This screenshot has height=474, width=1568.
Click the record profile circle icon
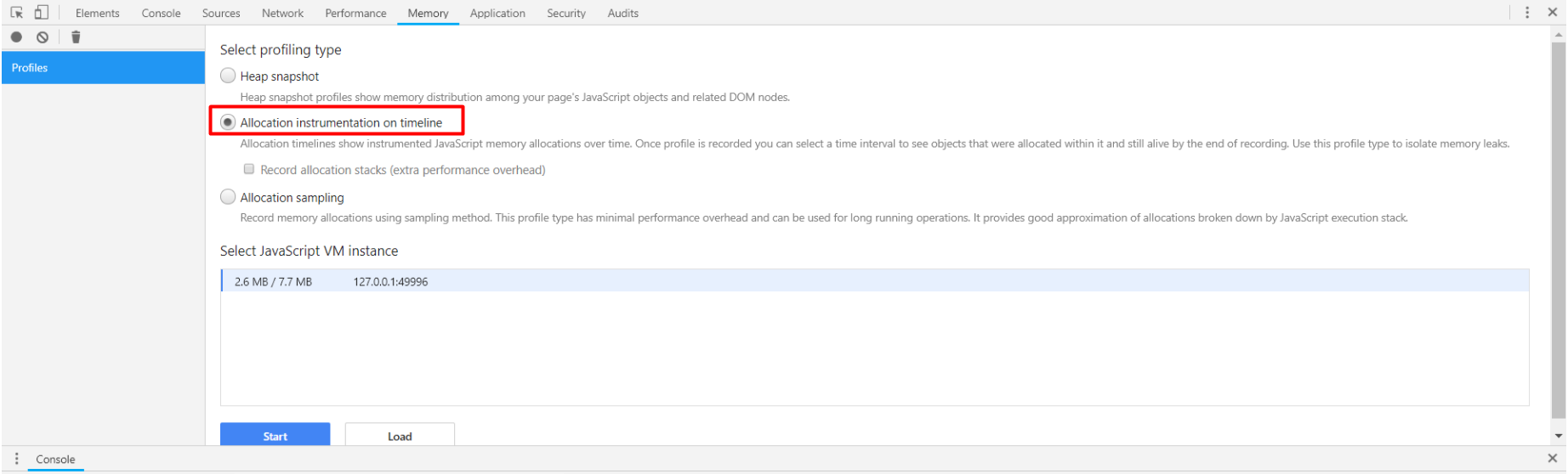click(16, 37)
